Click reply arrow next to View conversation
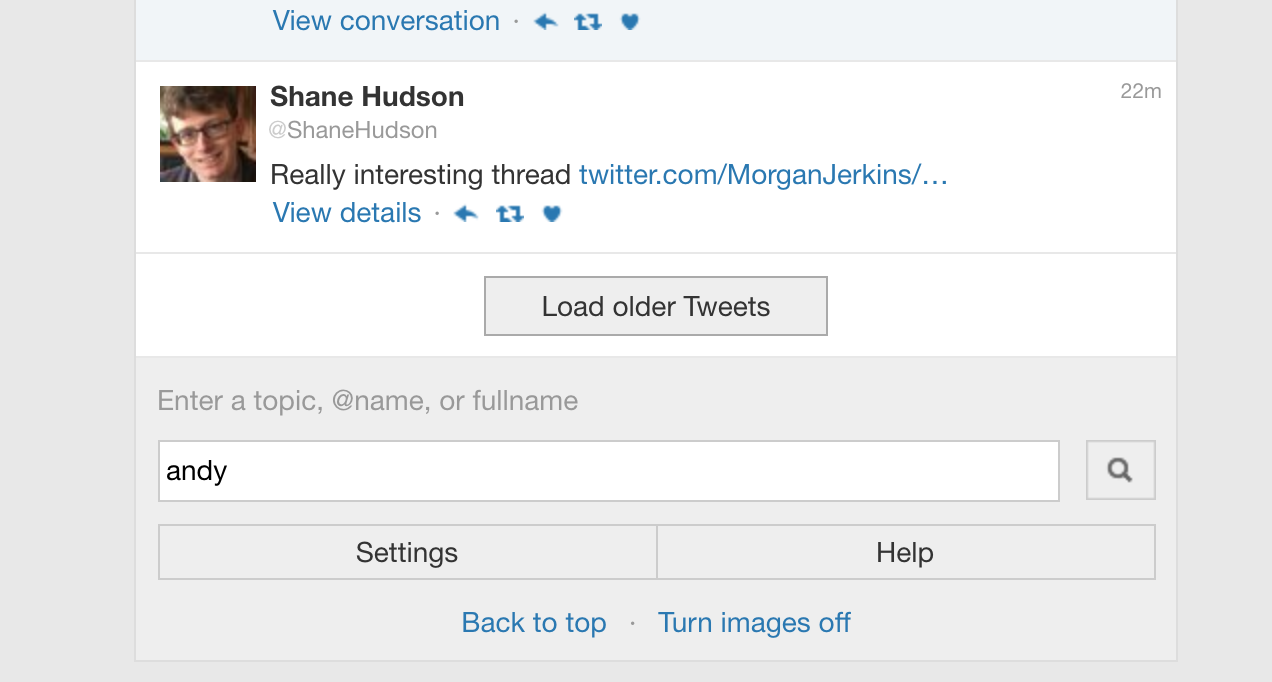1272x682 pixels. point(545,21)
